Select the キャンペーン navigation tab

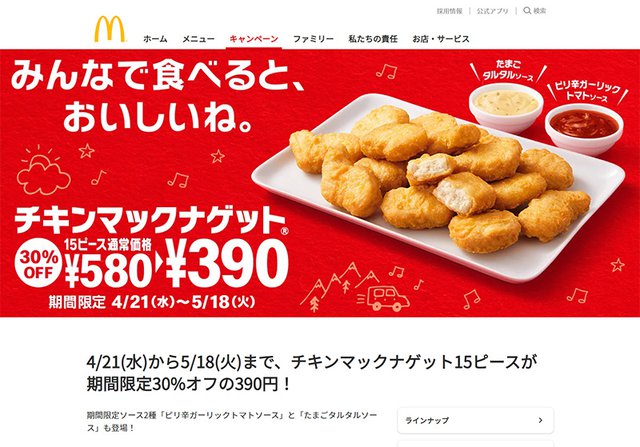254,39
